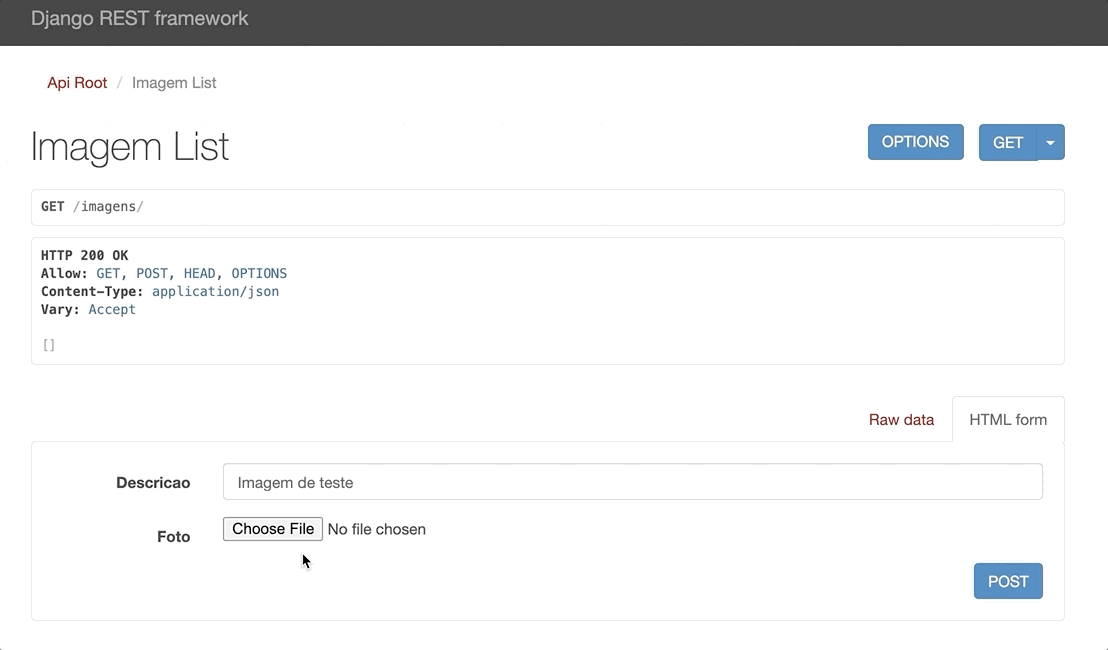Click the GET /imagens/ request line
The image size is (1108, 650).
click(92, 207)
